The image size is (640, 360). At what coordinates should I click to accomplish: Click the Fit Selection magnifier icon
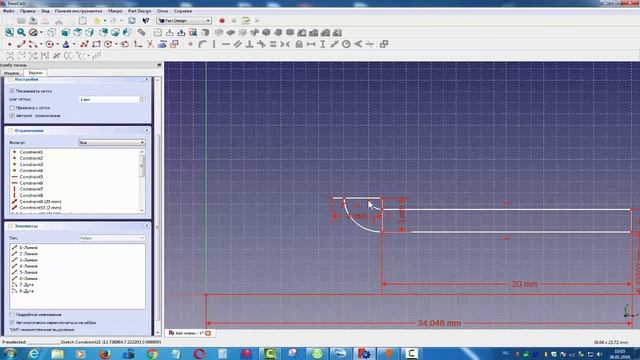click(21, 32)
